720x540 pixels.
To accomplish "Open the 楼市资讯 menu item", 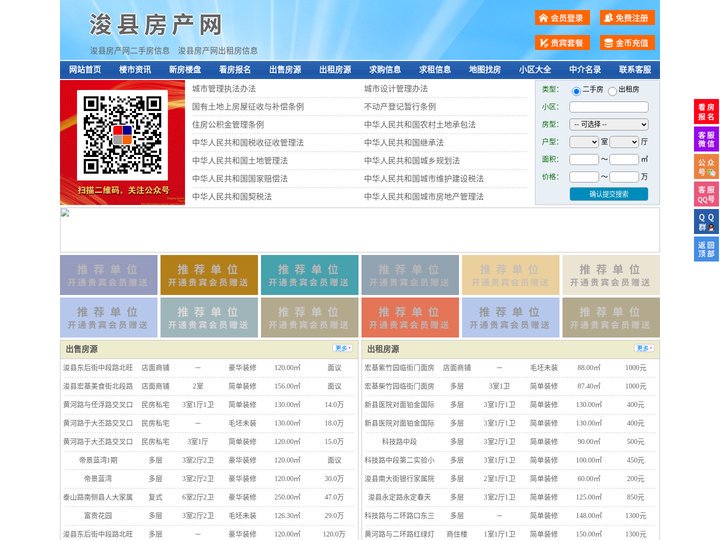I will 135,70.
